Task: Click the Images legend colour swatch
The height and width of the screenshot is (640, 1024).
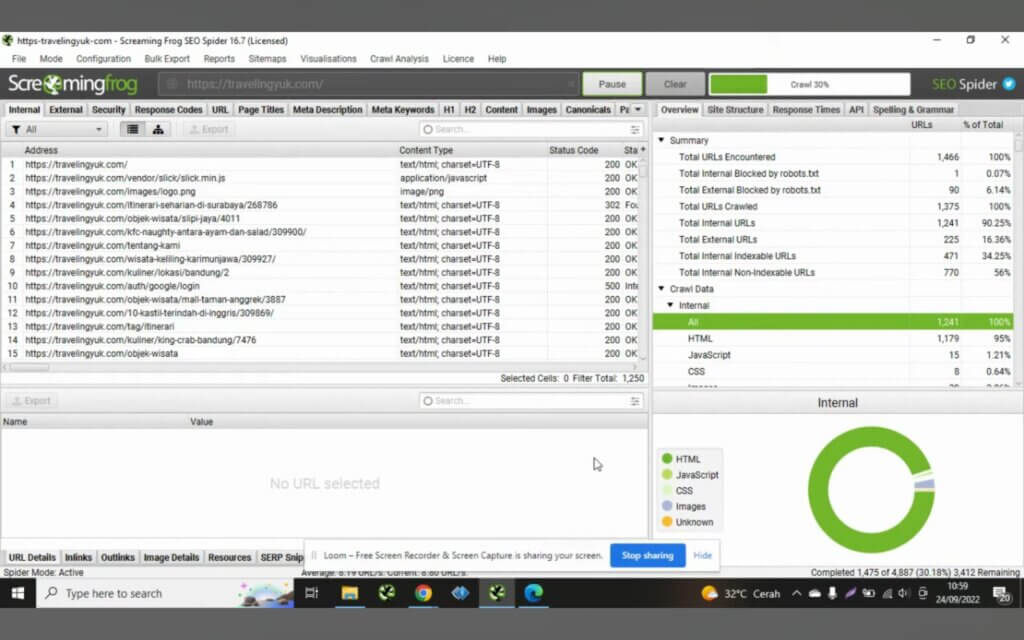Action: [x=667, y=505]
